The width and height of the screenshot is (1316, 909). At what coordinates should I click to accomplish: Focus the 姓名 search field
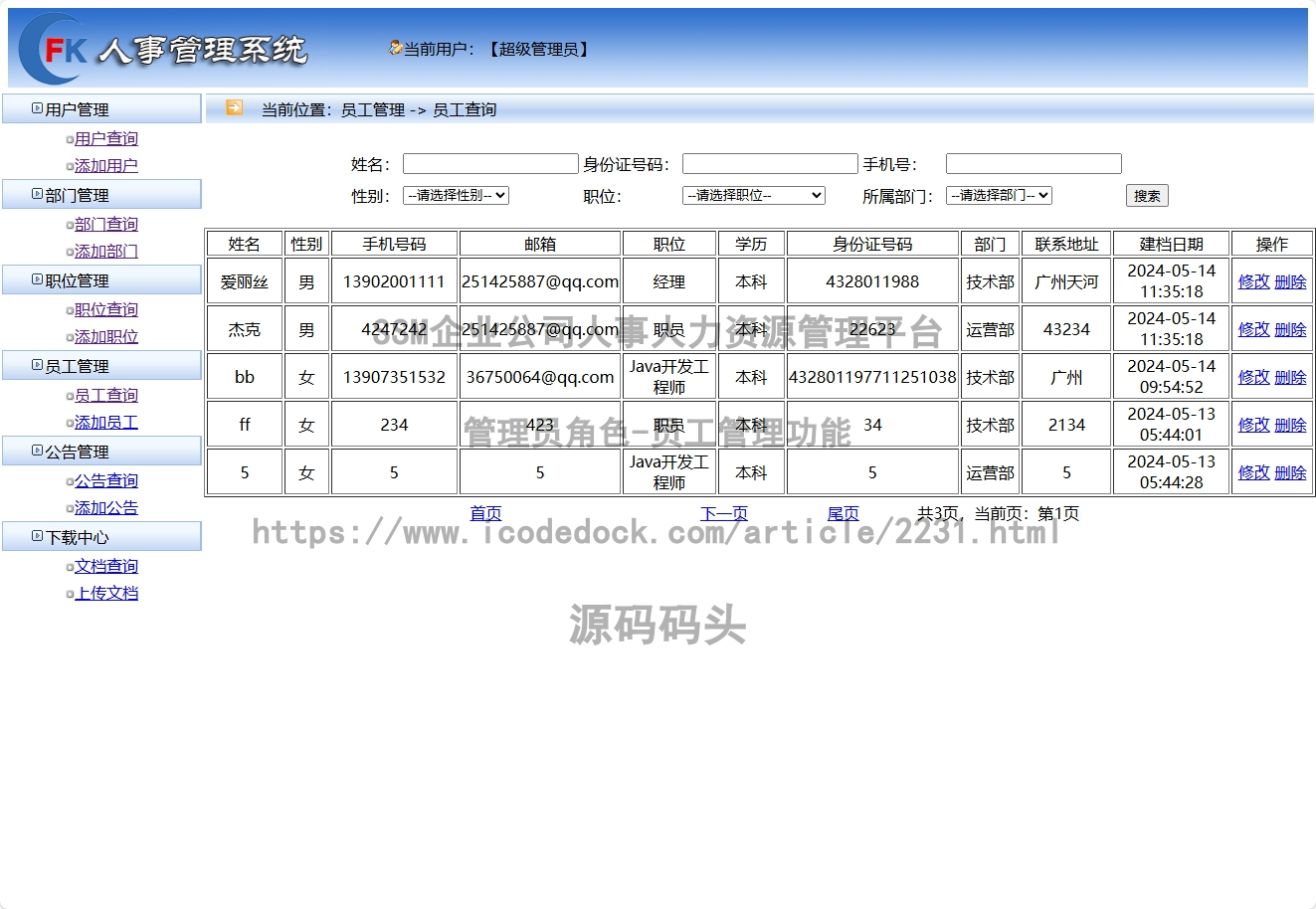coord(490,164)
